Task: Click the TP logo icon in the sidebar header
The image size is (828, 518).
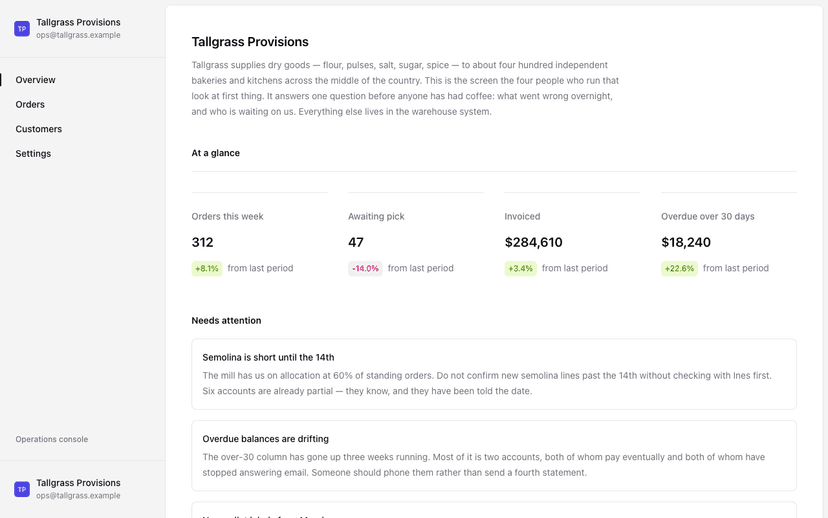Action: tap(22, 29)
